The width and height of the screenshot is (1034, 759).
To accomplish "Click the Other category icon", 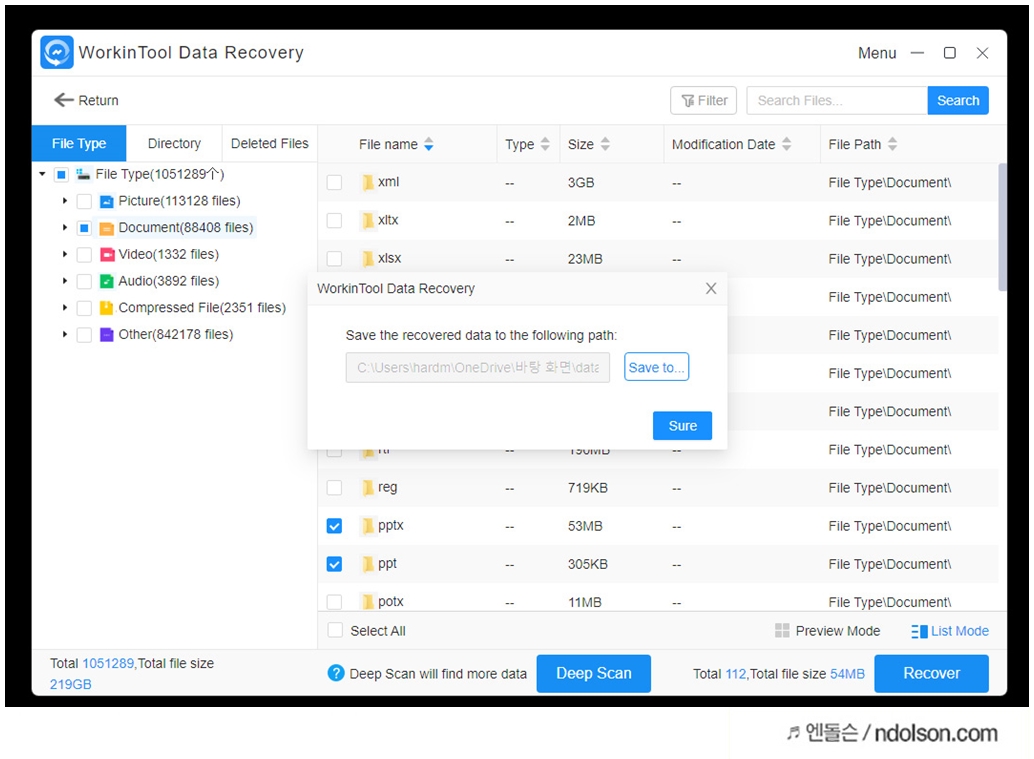I will coord(106,335).
